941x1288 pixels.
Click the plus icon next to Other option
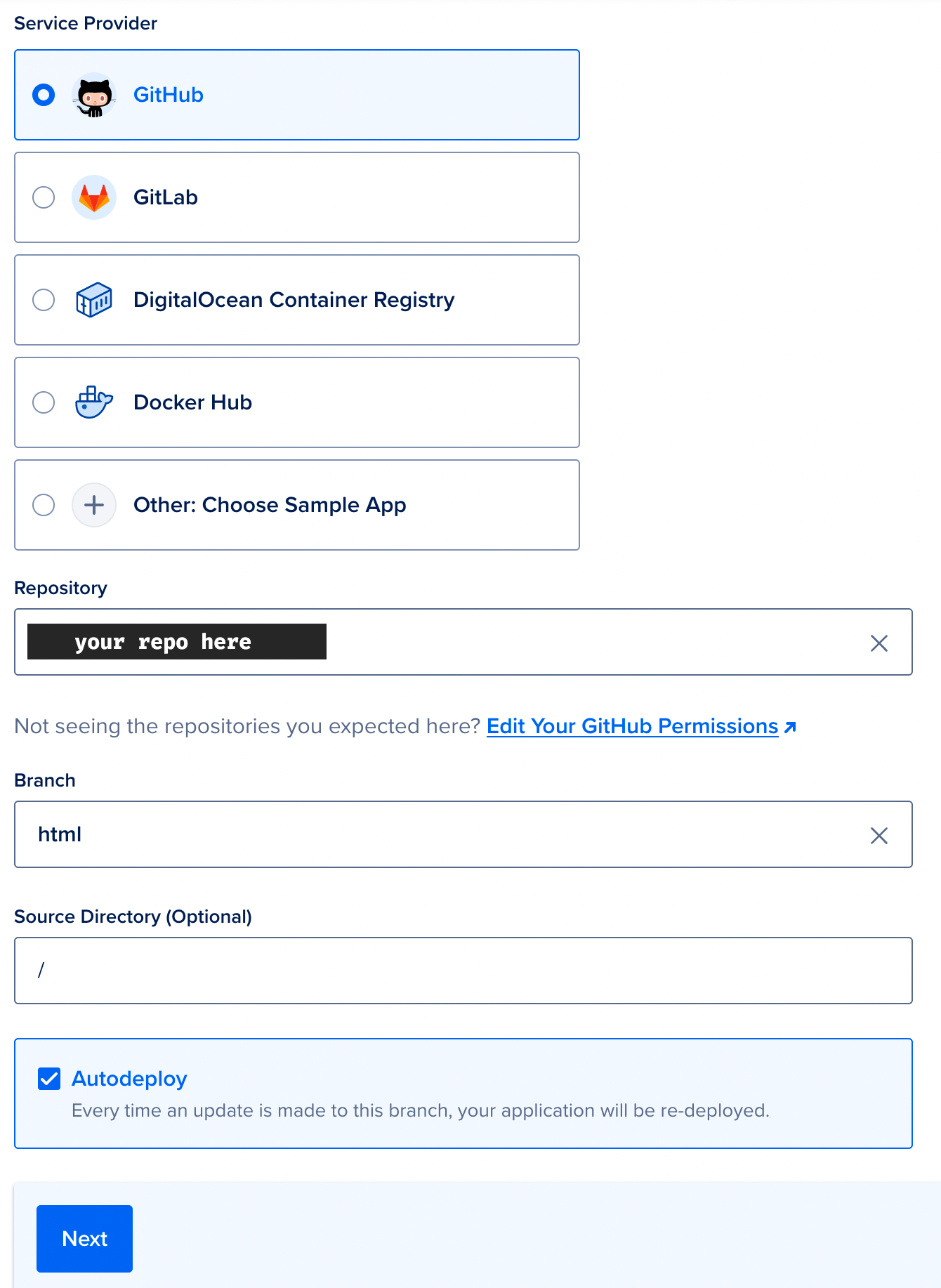pyautogui.click(x=94, y=505)
